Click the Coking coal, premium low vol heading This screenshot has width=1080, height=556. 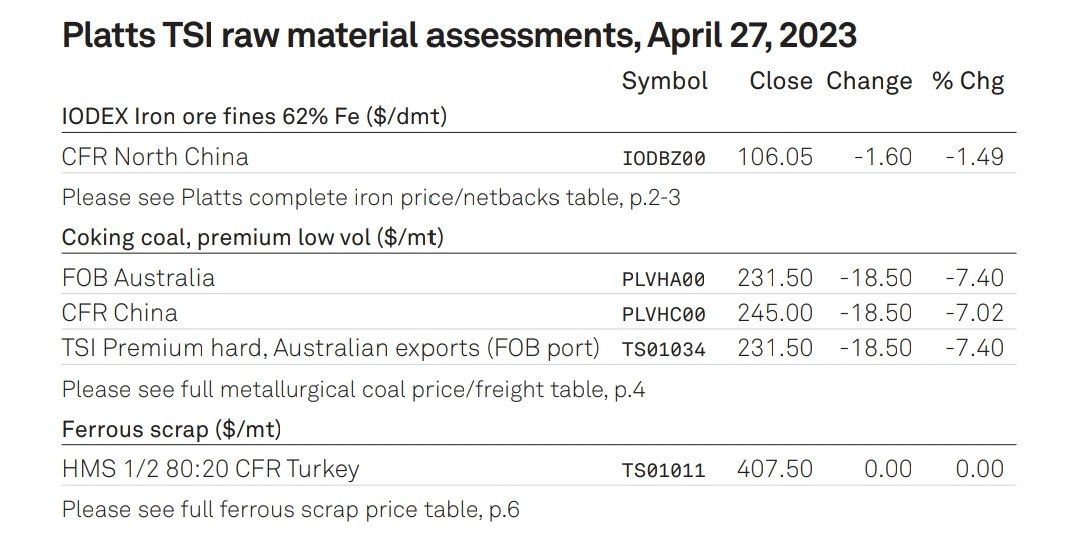253,238
